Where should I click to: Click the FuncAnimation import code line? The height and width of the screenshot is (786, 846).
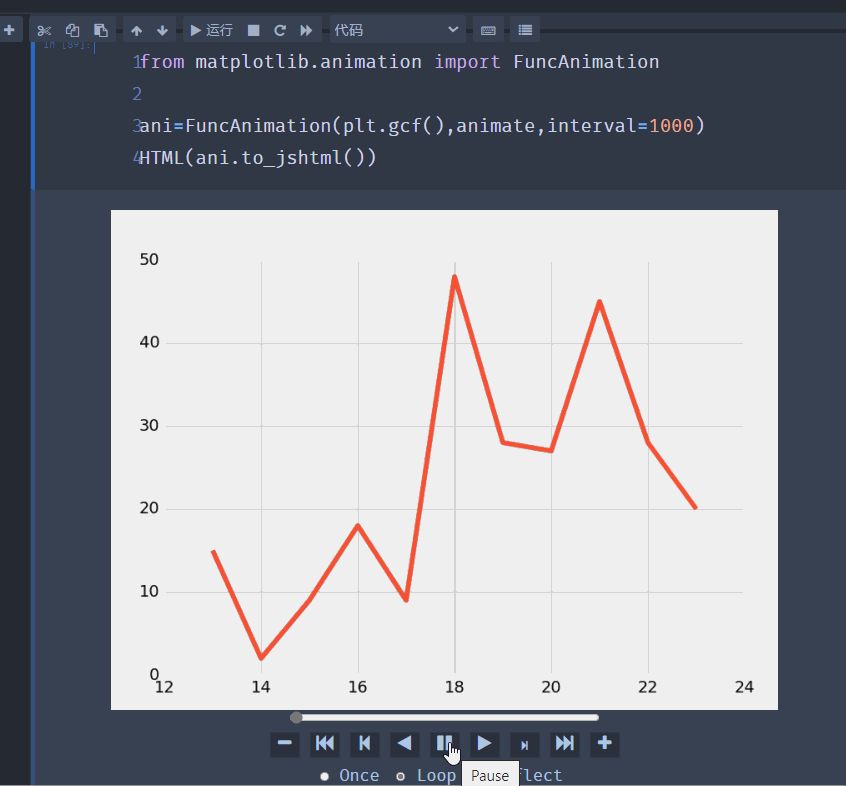[x=399, y=62]
